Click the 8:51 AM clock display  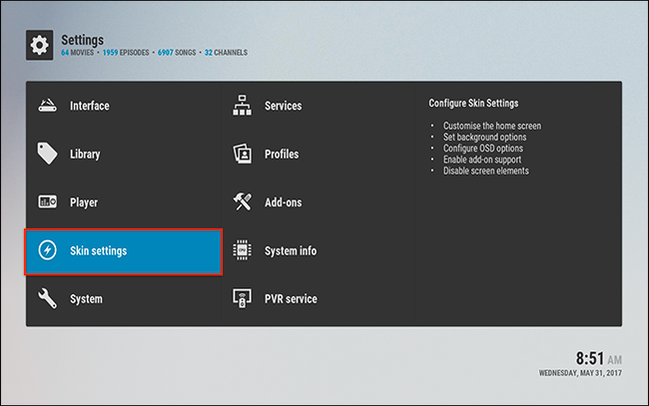[599, 358]
